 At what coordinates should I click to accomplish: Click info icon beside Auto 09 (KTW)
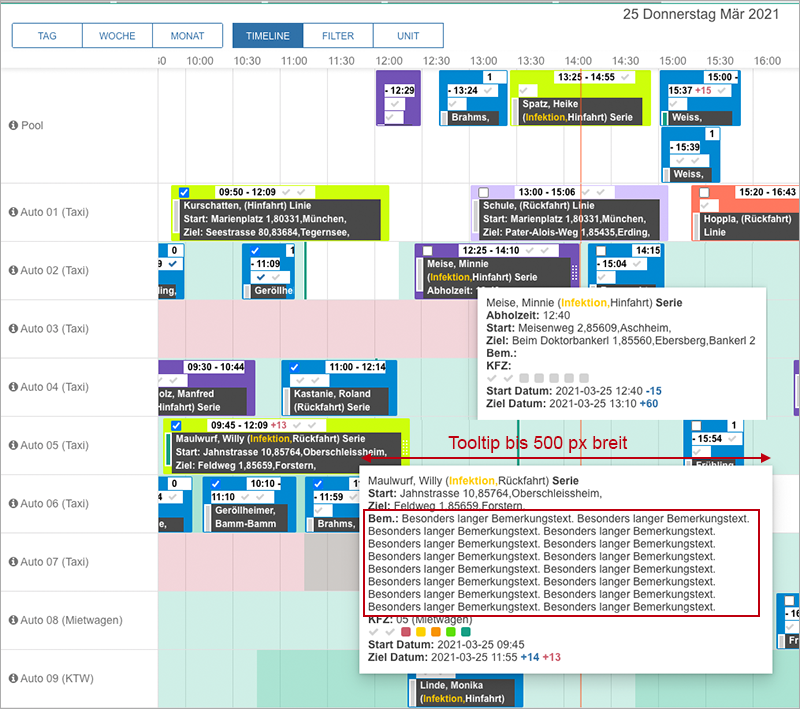click(14, 678)
